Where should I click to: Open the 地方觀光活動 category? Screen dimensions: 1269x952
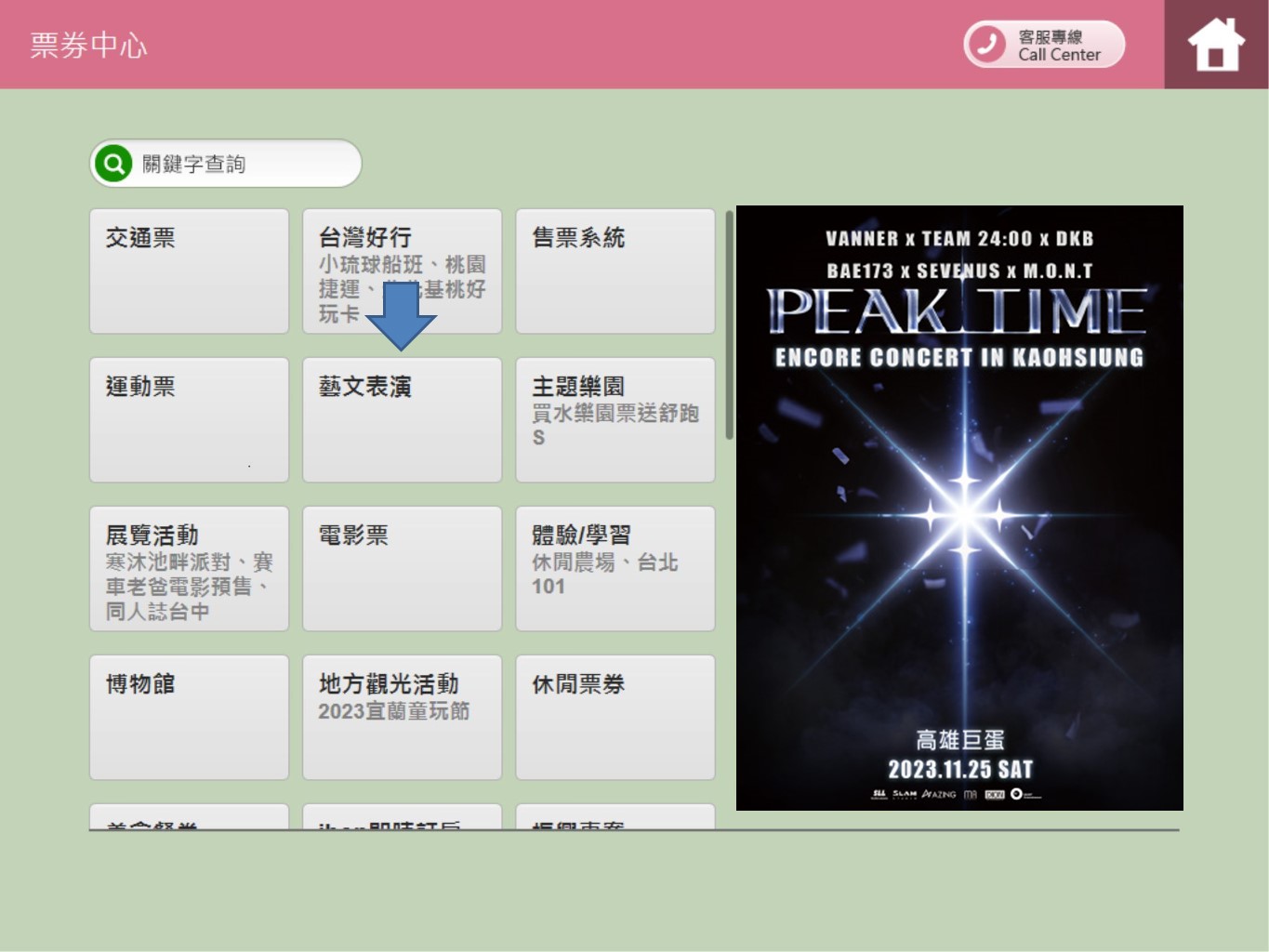point(402,718)
